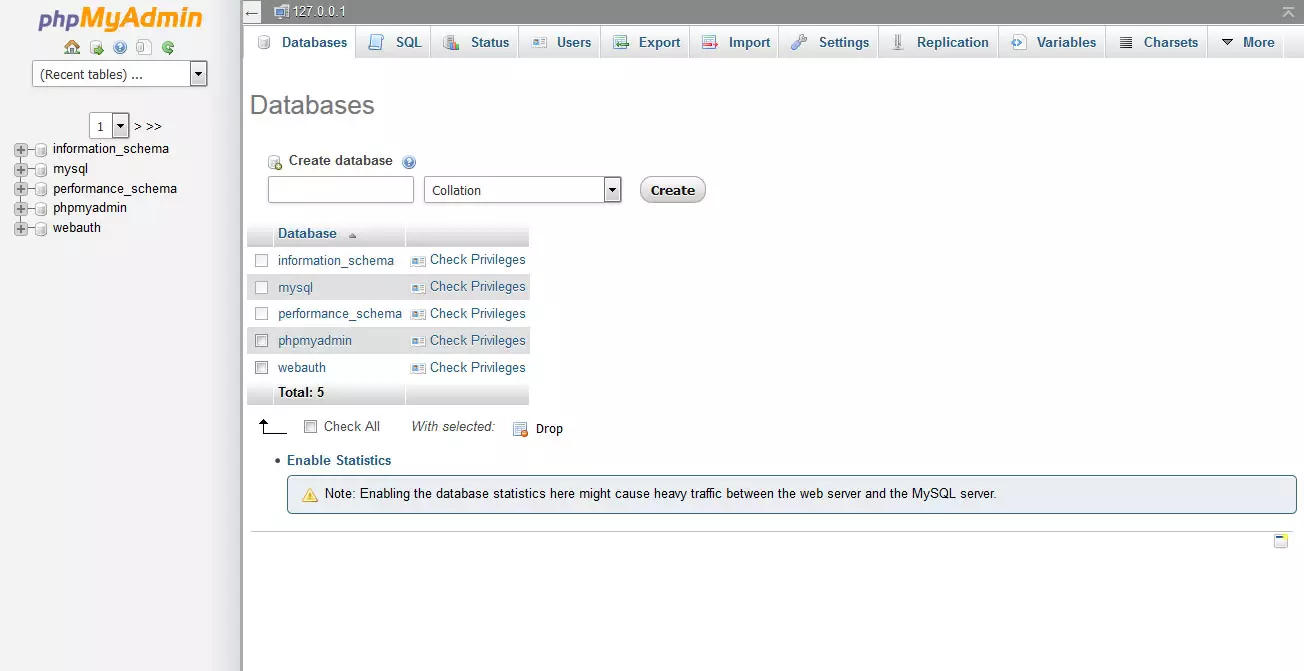Open the Export tab

[646, 42]
